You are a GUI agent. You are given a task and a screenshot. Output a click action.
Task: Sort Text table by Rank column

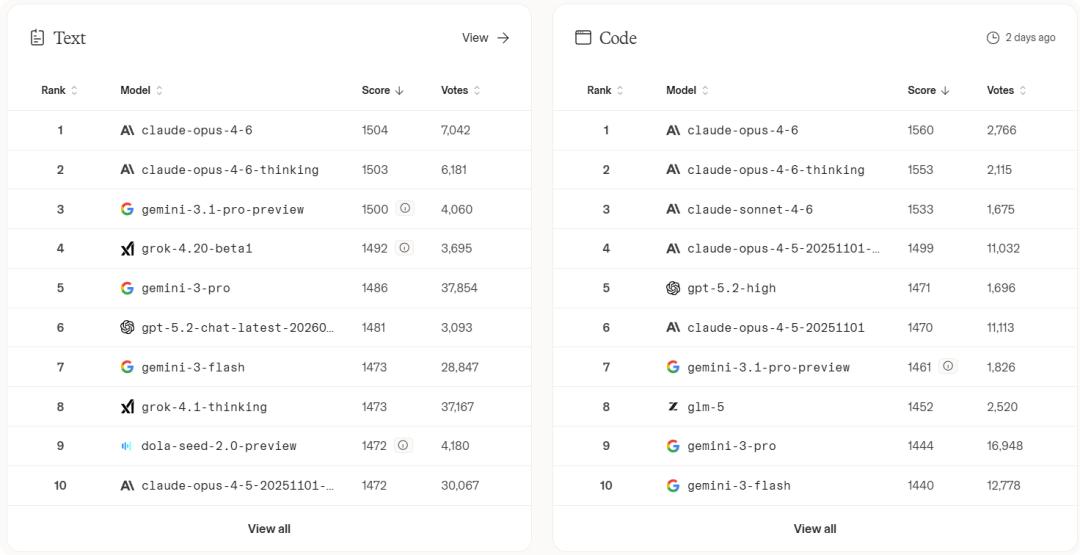click(59, 90)
